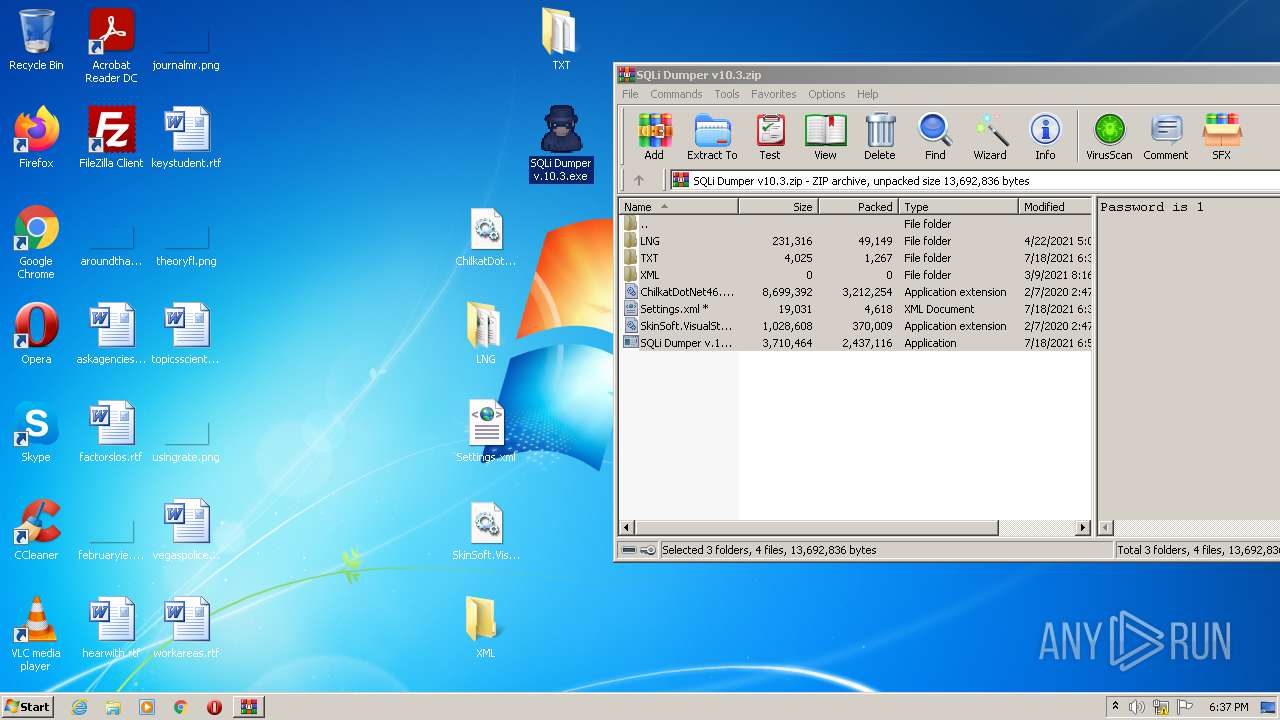Click the Add toolbar icon in WinRAR
Screen dimensions: 1280x720
(x=654, y=137)
